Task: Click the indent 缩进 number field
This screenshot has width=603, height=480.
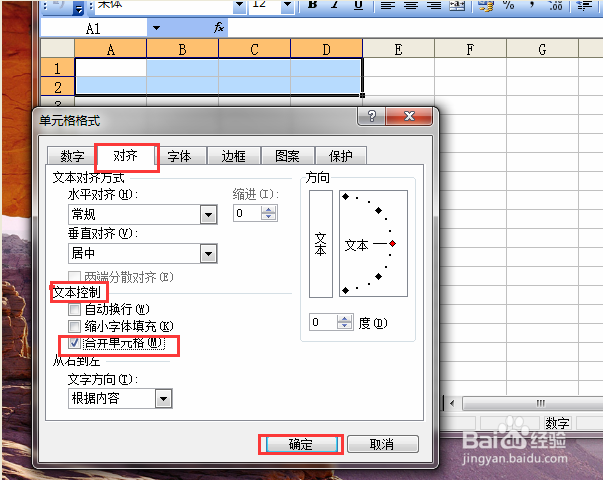Action: [x=247, y=213]
